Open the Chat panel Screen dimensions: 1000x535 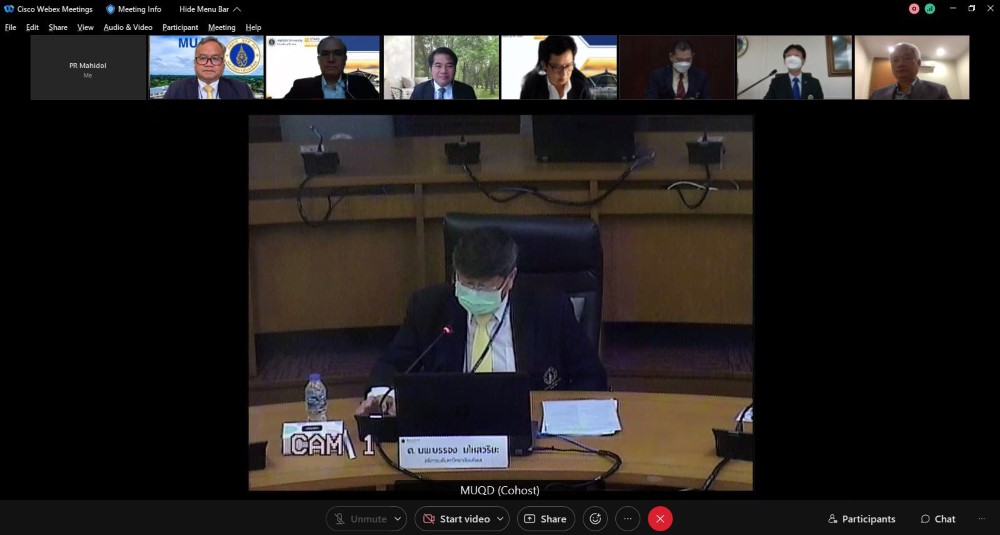point(938,519)
